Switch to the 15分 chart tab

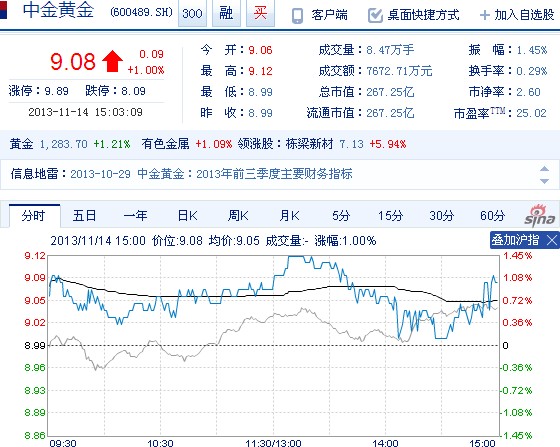pos(391,216)
